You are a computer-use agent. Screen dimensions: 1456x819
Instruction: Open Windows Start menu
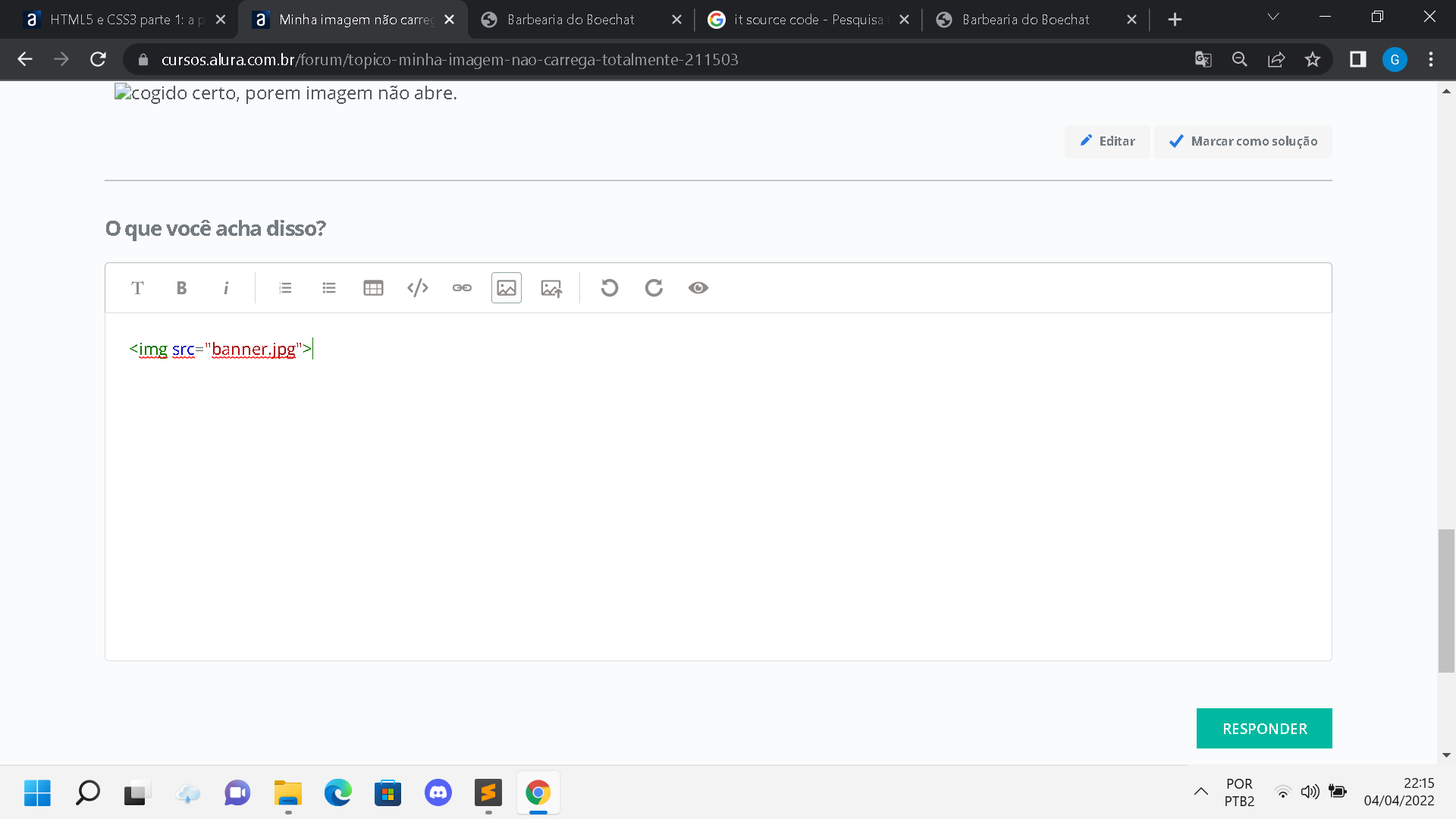coord(37,793)
